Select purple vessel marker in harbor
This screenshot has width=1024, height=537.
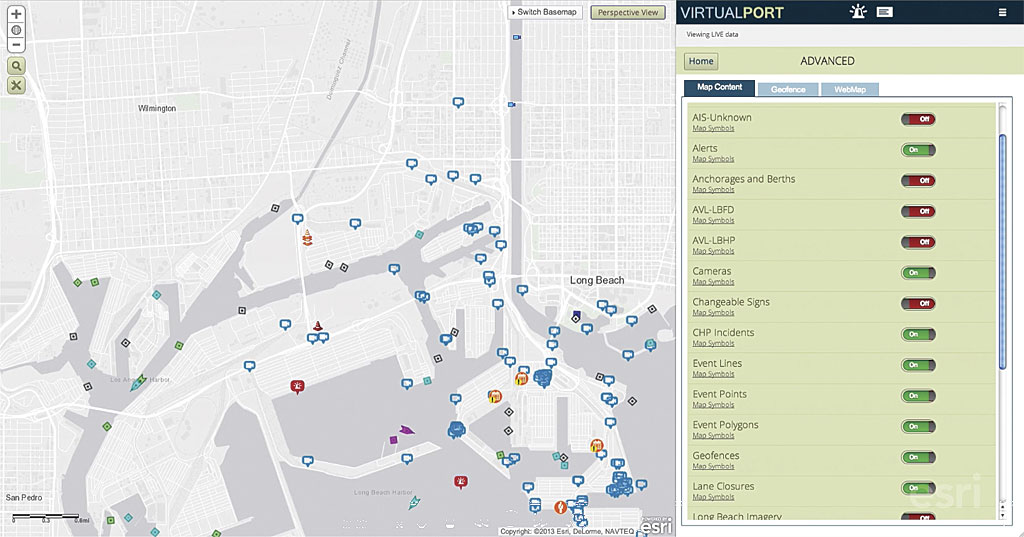(x=407, y=430)
